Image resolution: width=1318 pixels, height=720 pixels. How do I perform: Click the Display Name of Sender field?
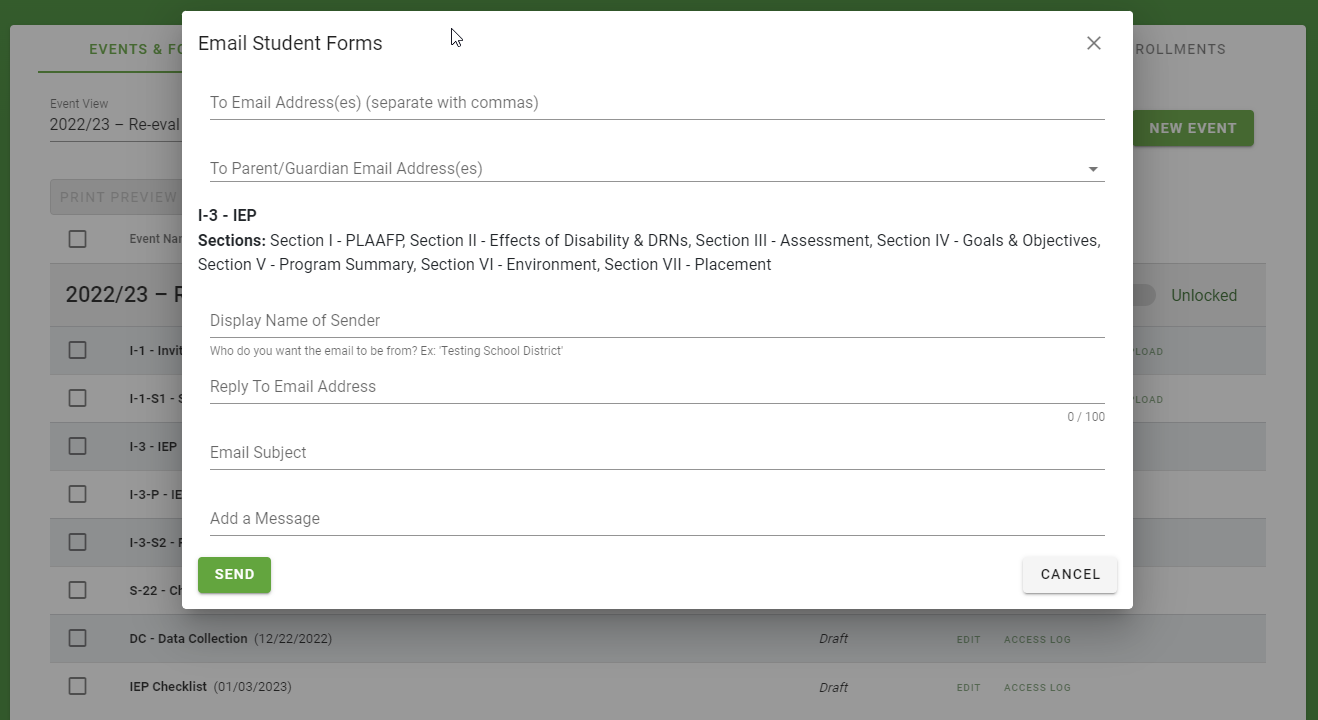coord(657,321)
